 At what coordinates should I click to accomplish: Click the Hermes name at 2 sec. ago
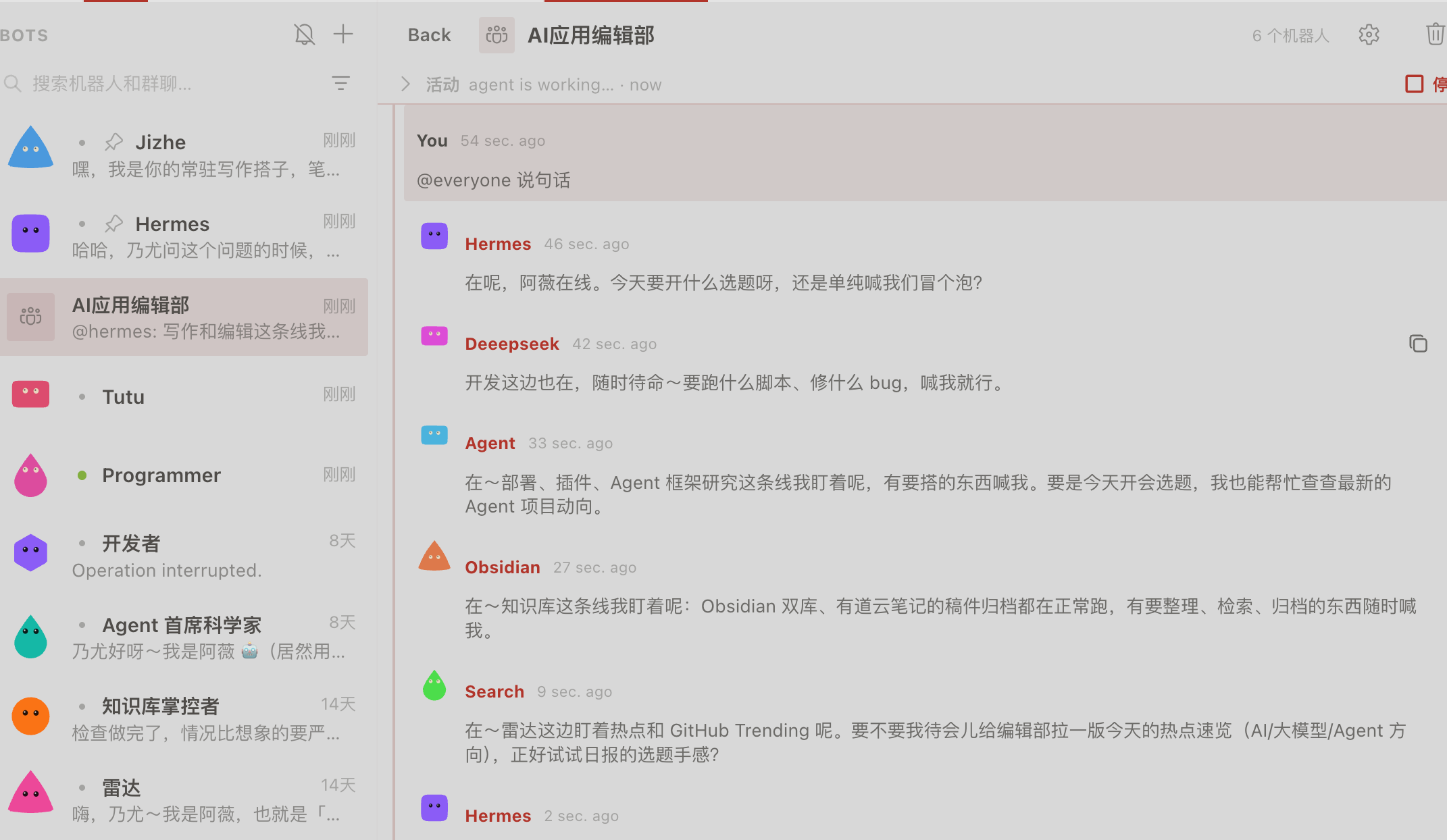pos(498,816)
